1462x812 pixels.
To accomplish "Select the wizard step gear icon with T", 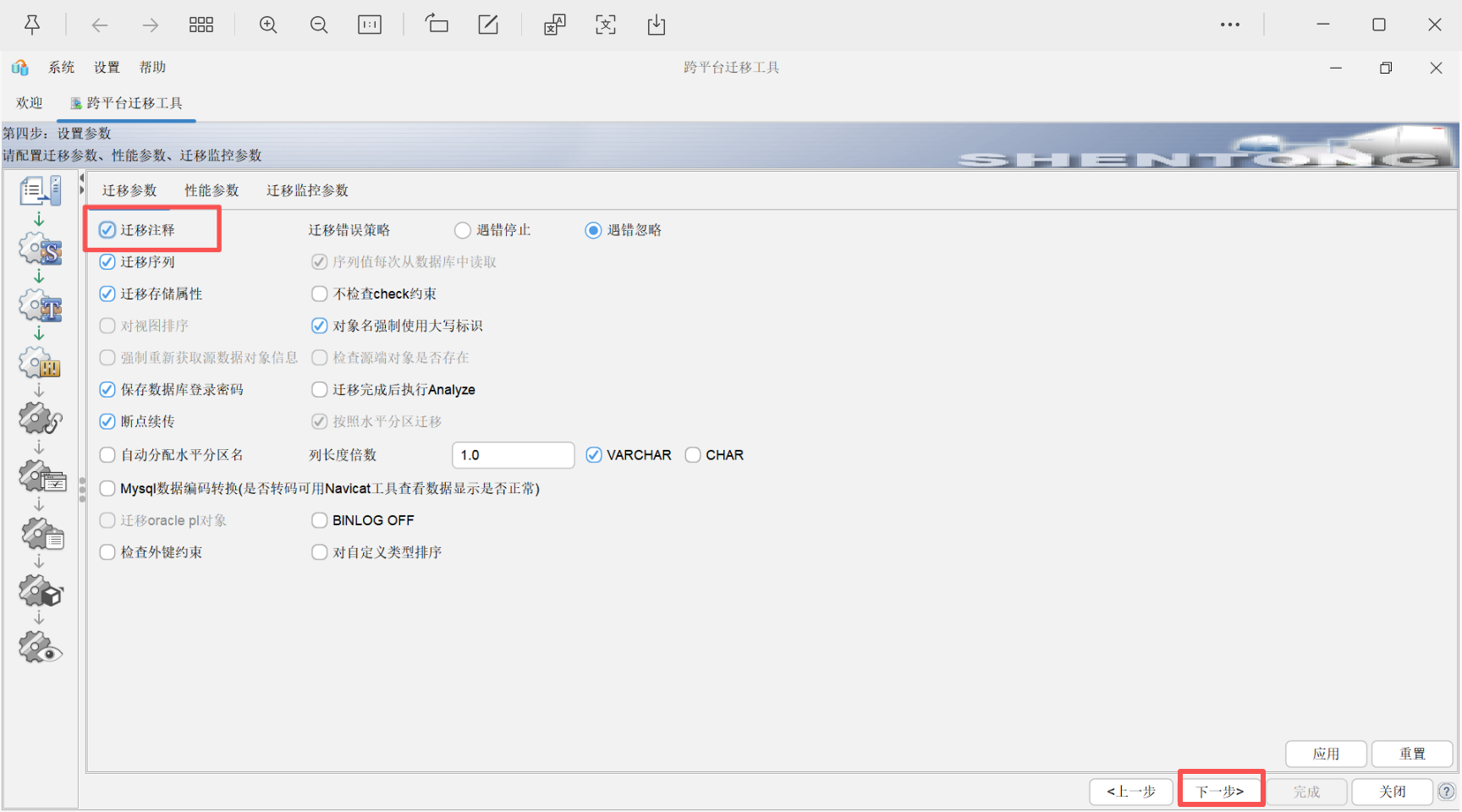I will click(41, 306).
